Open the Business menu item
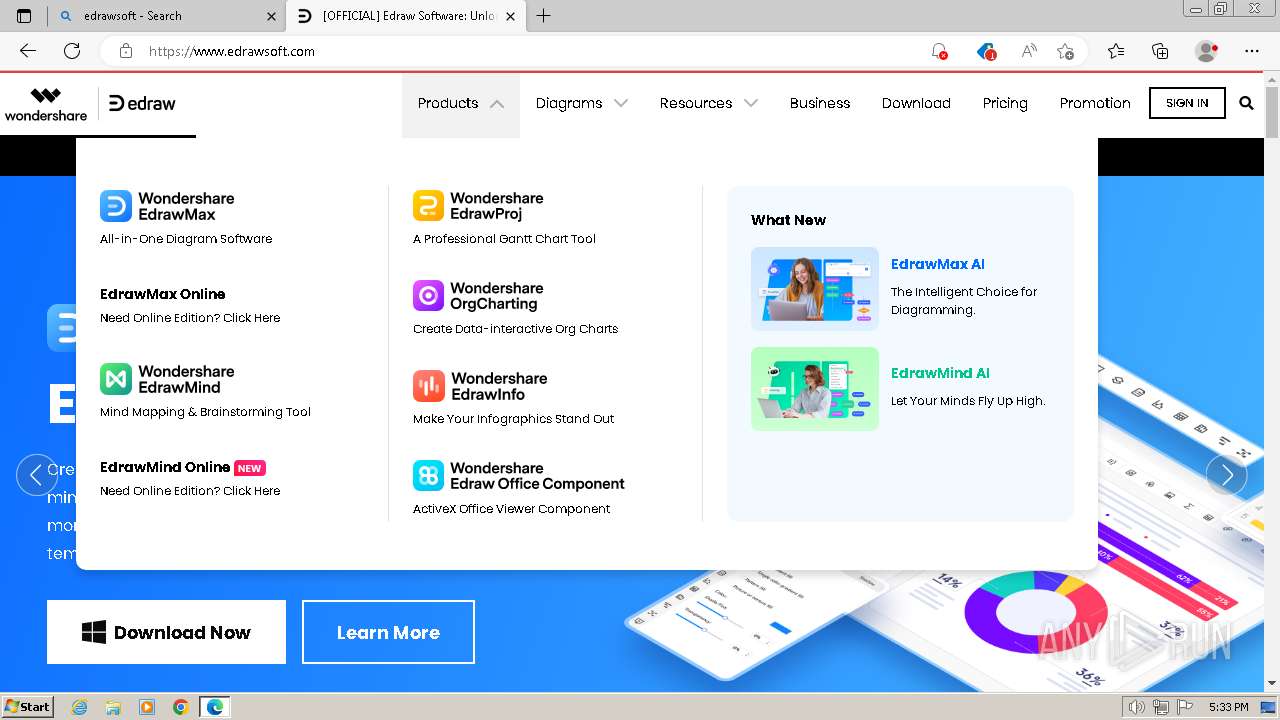Image resolution: width=1280 pixels, height=720 pixels. (x=820, y=103)
